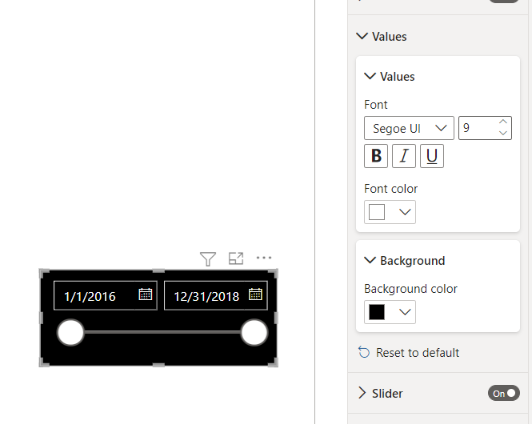Click the white Font color swatch
This screenshot has height=424, width=532.
[x=377, y=212]
